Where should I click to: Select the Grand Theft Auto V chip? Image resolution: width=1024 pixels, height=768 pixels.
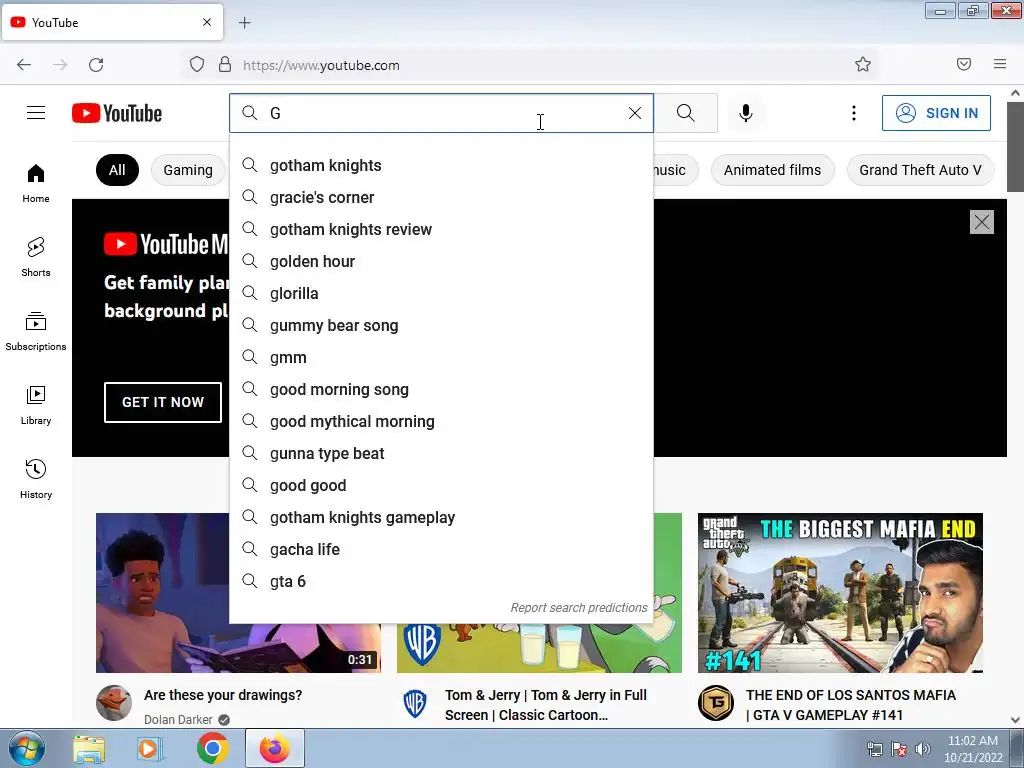point(920,170)
